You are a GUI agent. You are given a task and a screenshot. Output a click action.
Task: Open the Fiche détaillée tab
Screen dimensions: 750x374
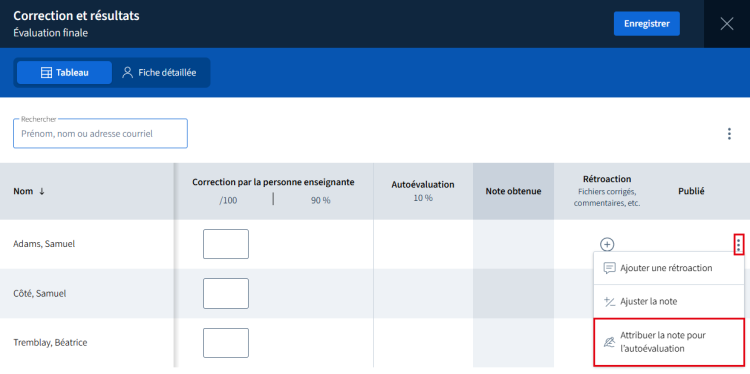(x=160, y=73)
